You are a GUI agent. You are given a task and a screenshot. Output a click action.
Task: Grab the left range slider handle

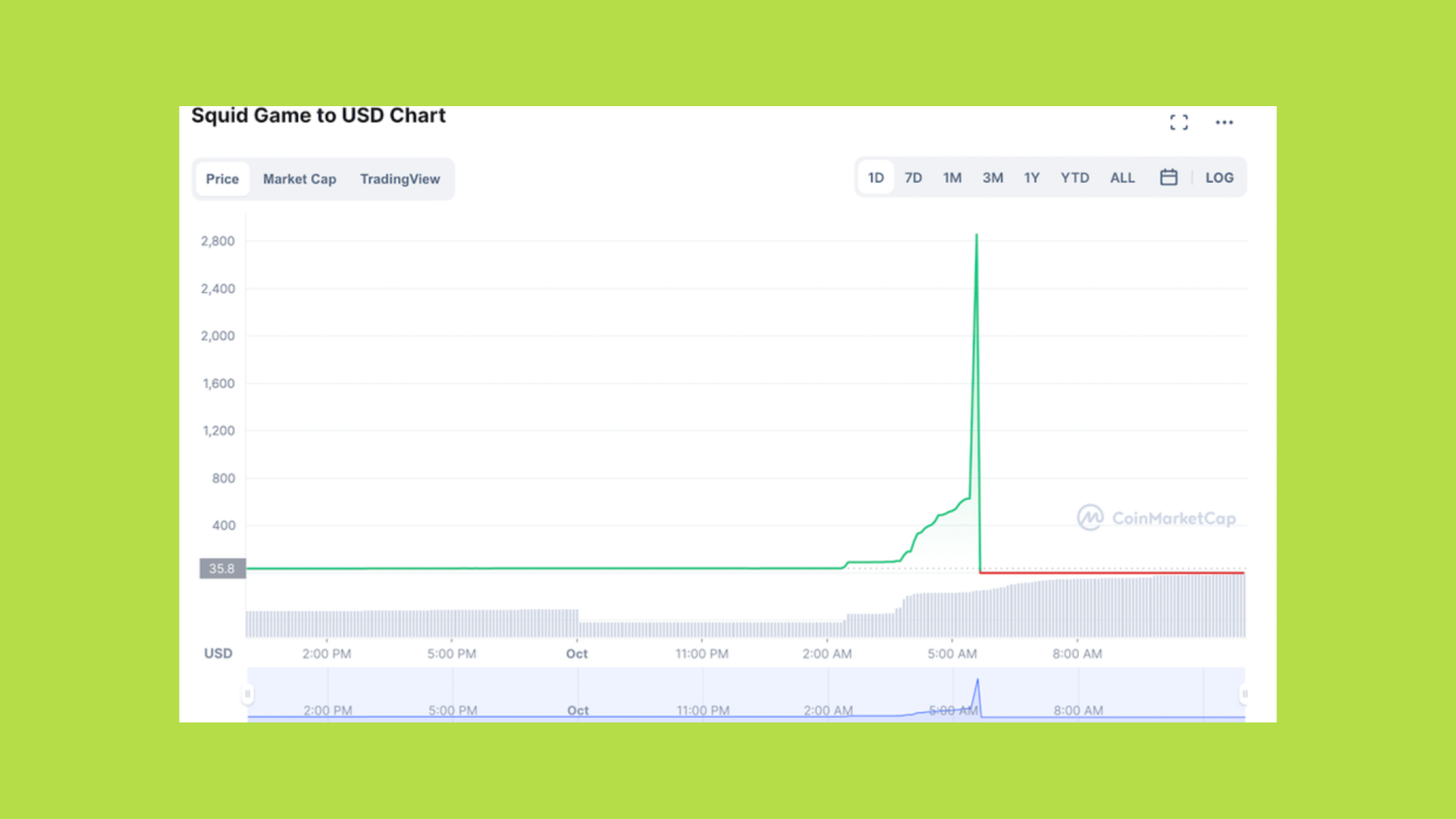click(247, 694)
